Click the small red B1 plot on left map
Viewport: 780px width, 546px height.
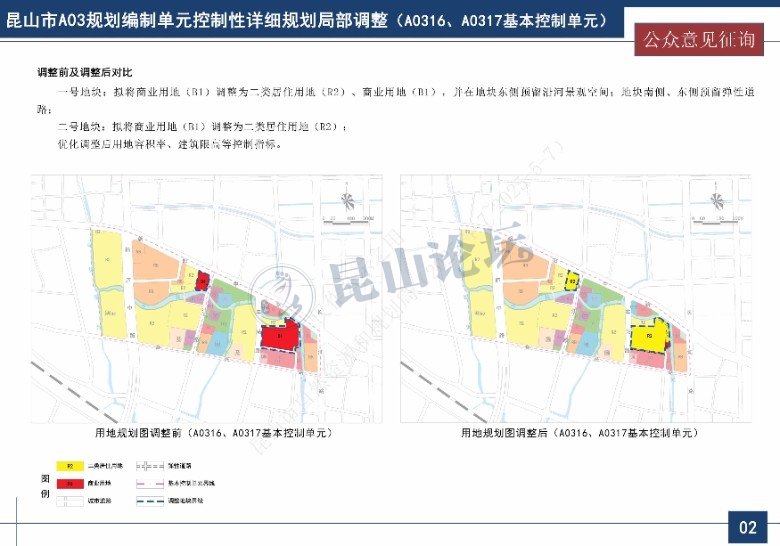tap(201, 282)
